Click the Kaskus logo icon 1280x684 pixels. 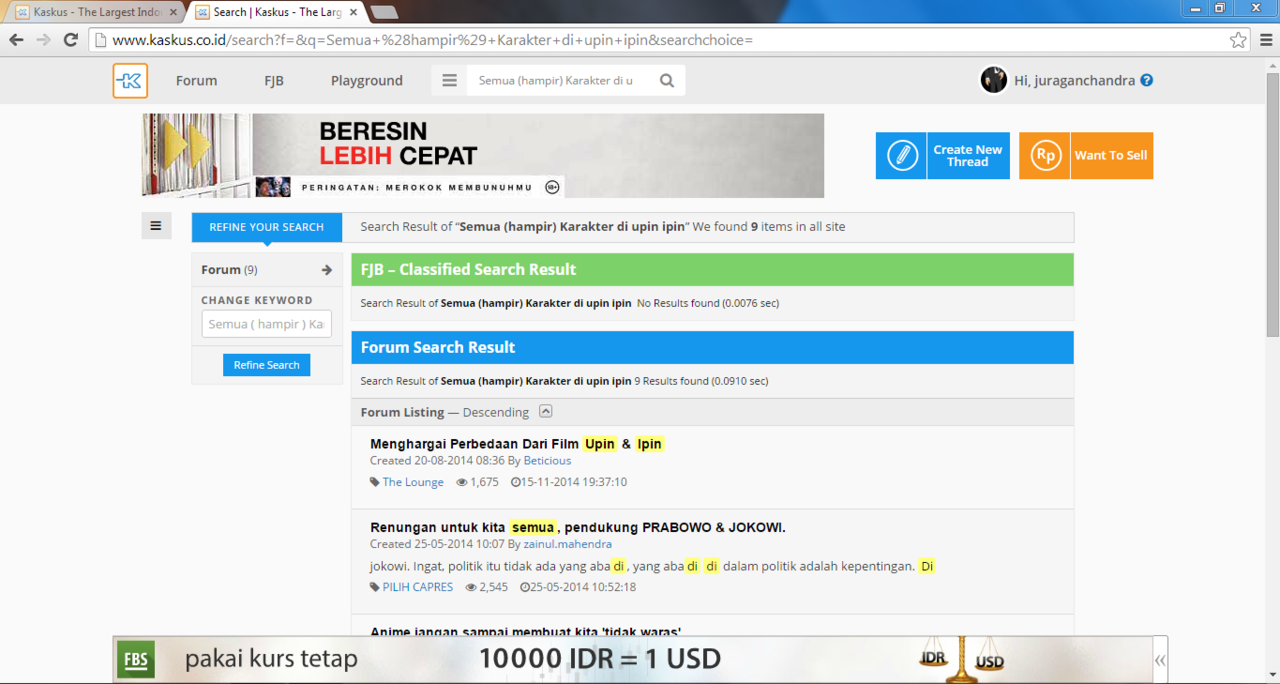point(130,81)
